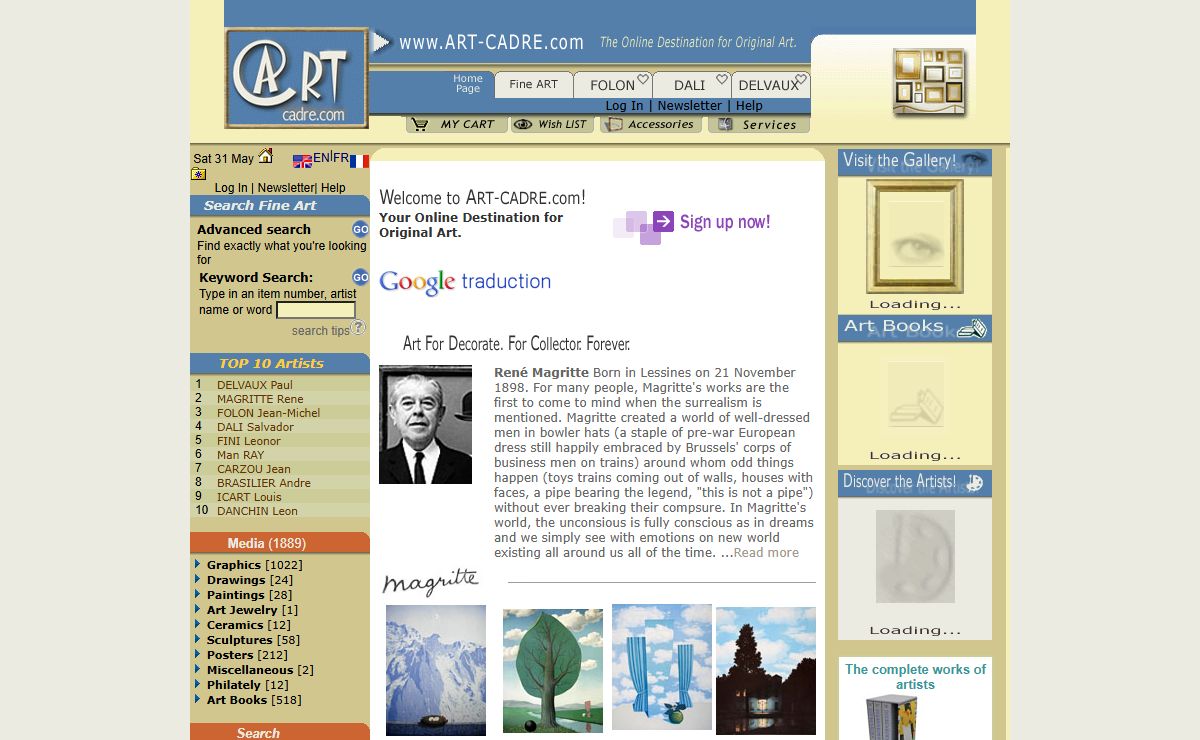
Task: Expand the Paintings media category arrow
Action: pyautogui.click(x=198, y=594)
